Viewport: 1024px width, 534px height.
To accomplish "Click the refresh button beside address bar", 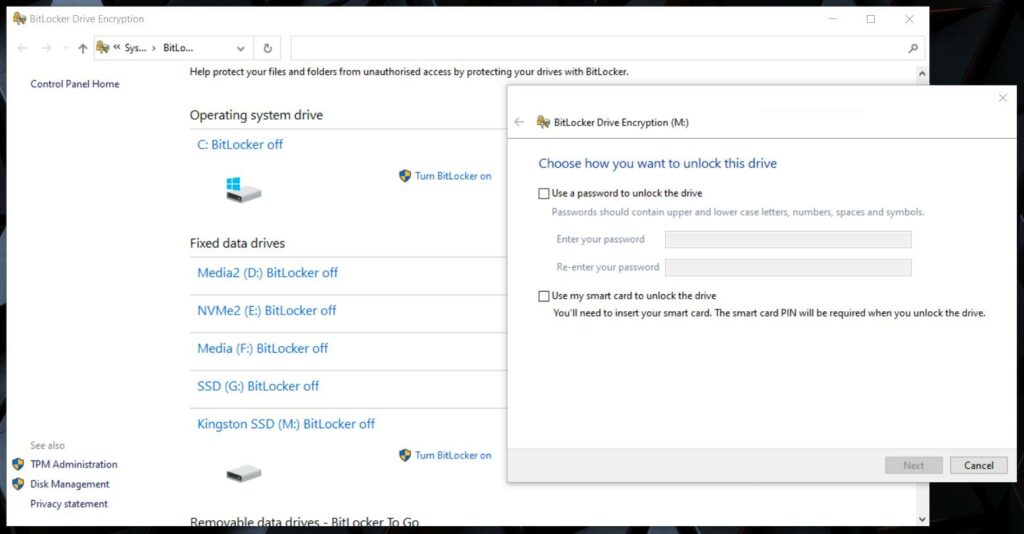I will pyautogui.click(x=268, y=48).
